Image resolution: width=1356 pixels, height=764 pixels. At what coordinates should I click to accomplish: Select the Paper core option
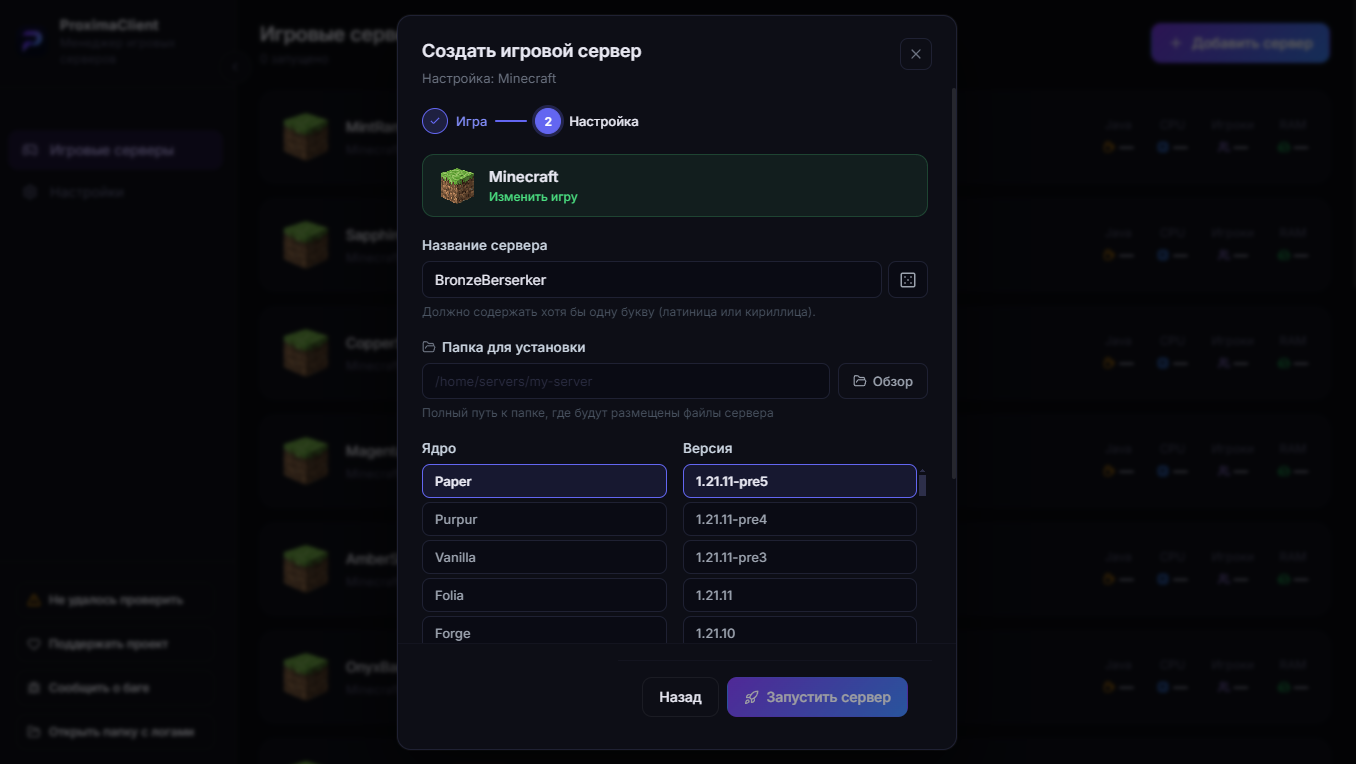(544, 481)
